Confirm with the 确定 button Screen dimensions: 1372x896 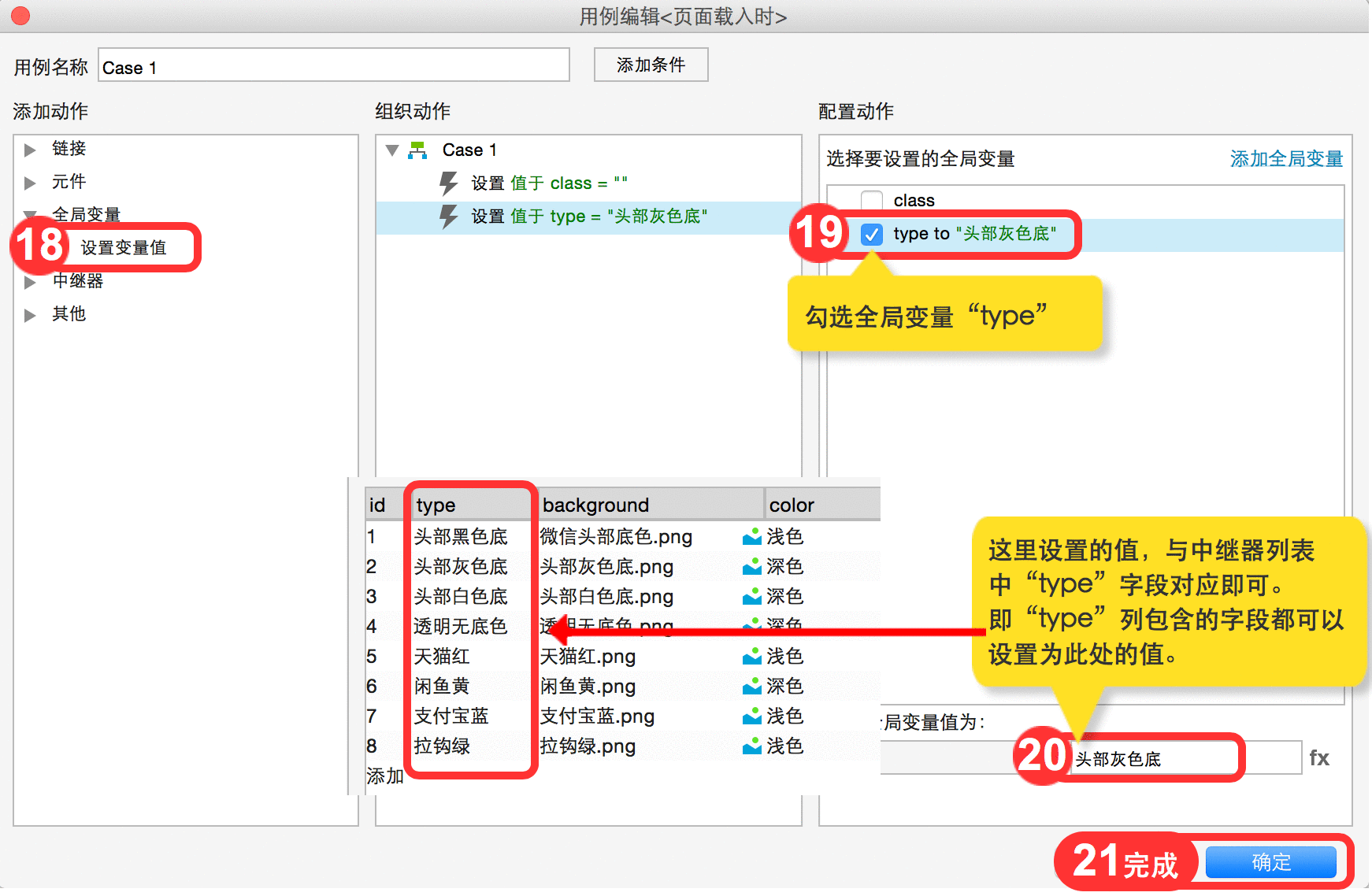[x=1270, y=862]
